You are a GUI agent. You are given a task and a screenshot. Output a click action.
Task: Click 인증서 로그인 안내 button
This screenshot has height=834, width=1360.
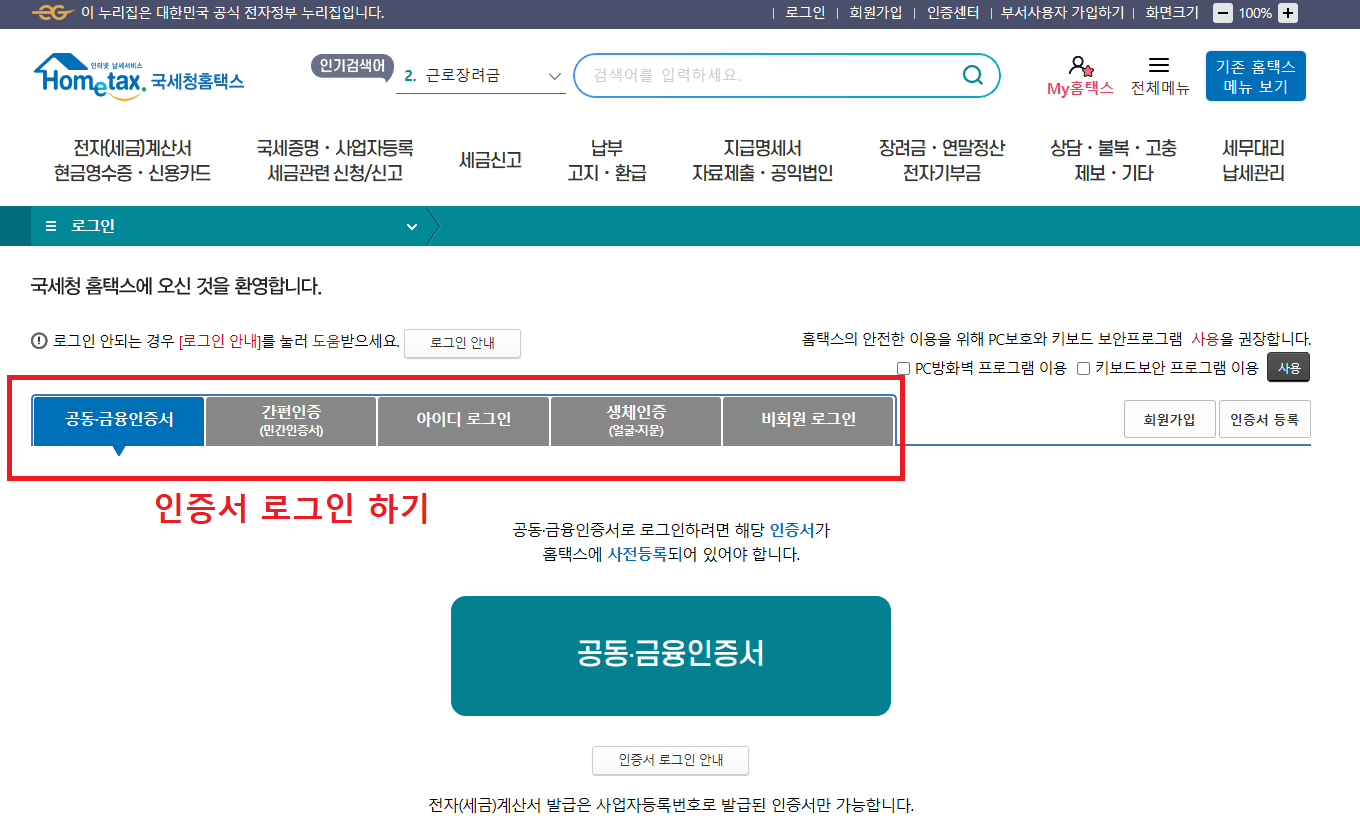coord(670,760)
